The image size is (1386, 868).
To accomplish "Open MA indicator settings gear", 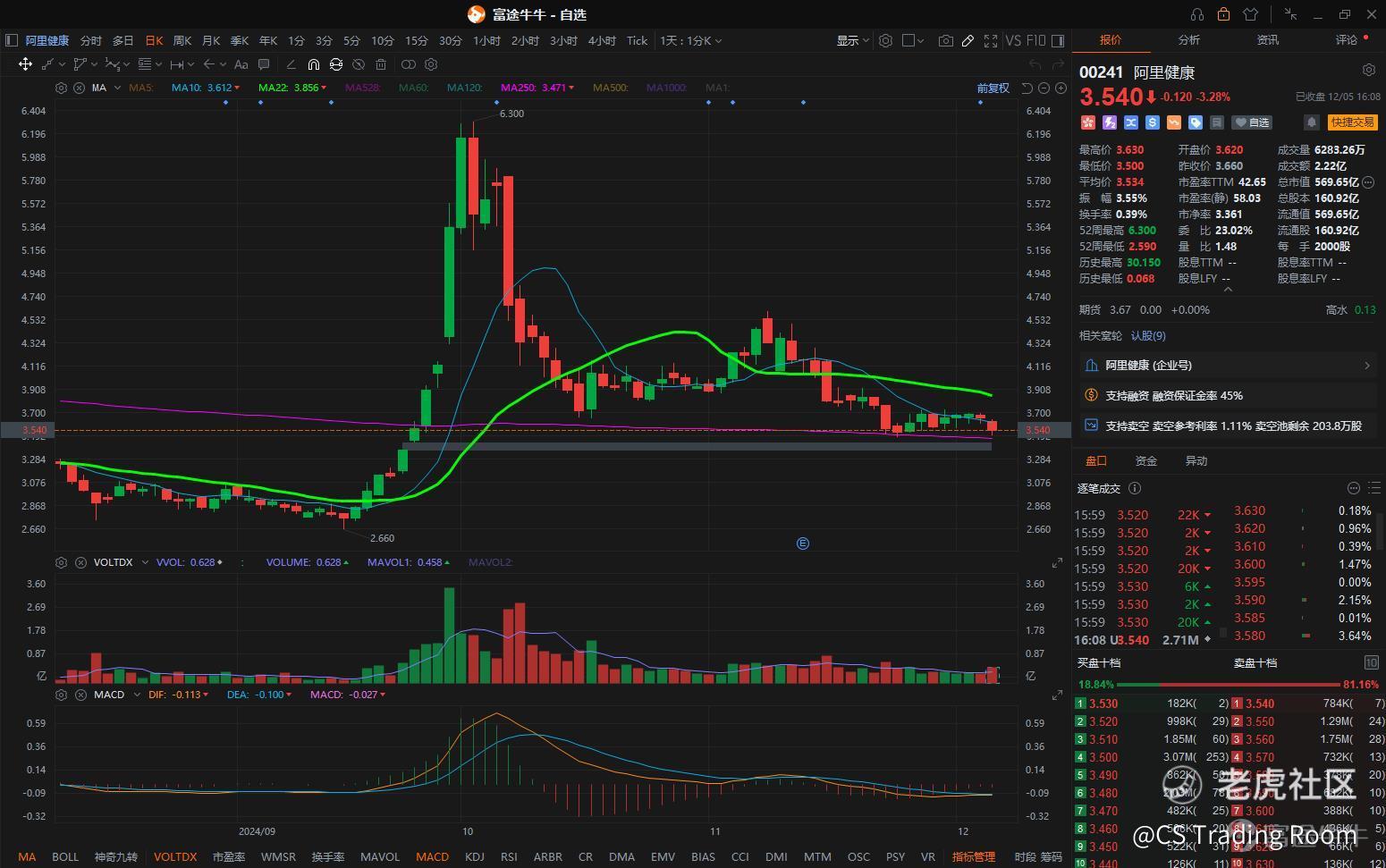I will point(61,88).
